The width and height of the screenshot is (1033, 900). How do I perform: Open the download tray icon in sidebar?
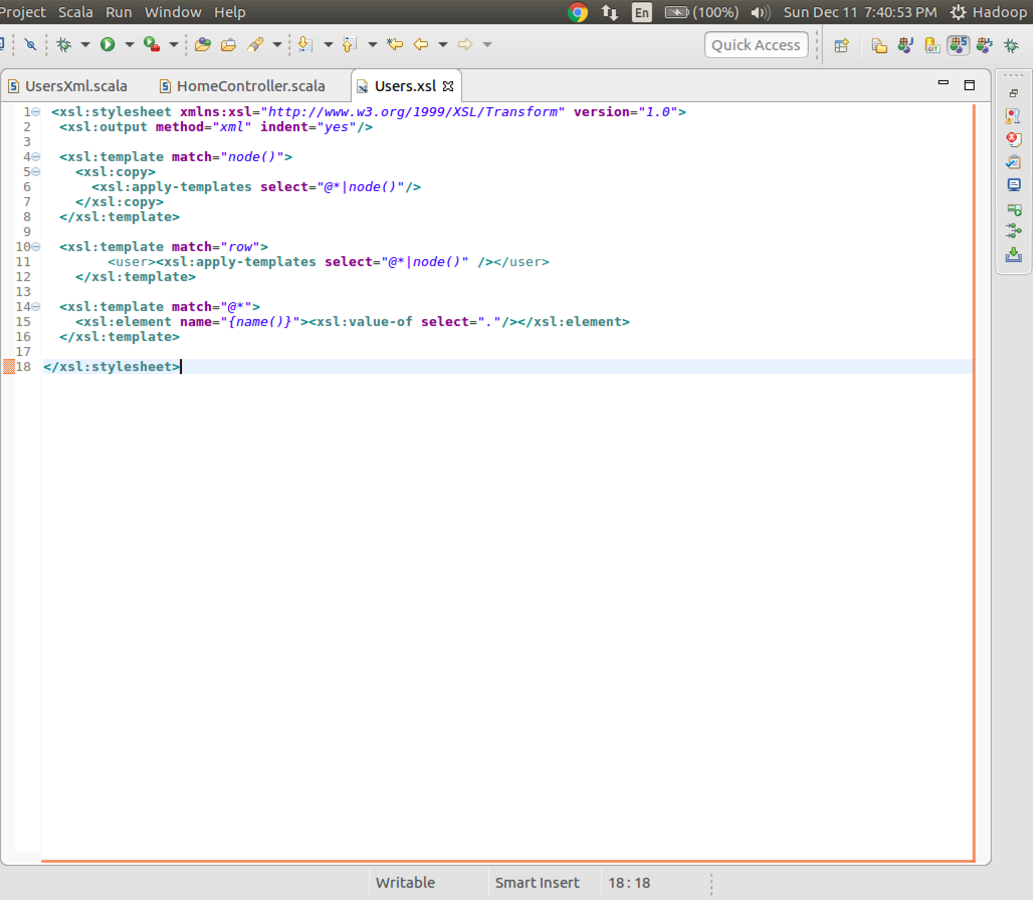click(x=1014, y=254)
